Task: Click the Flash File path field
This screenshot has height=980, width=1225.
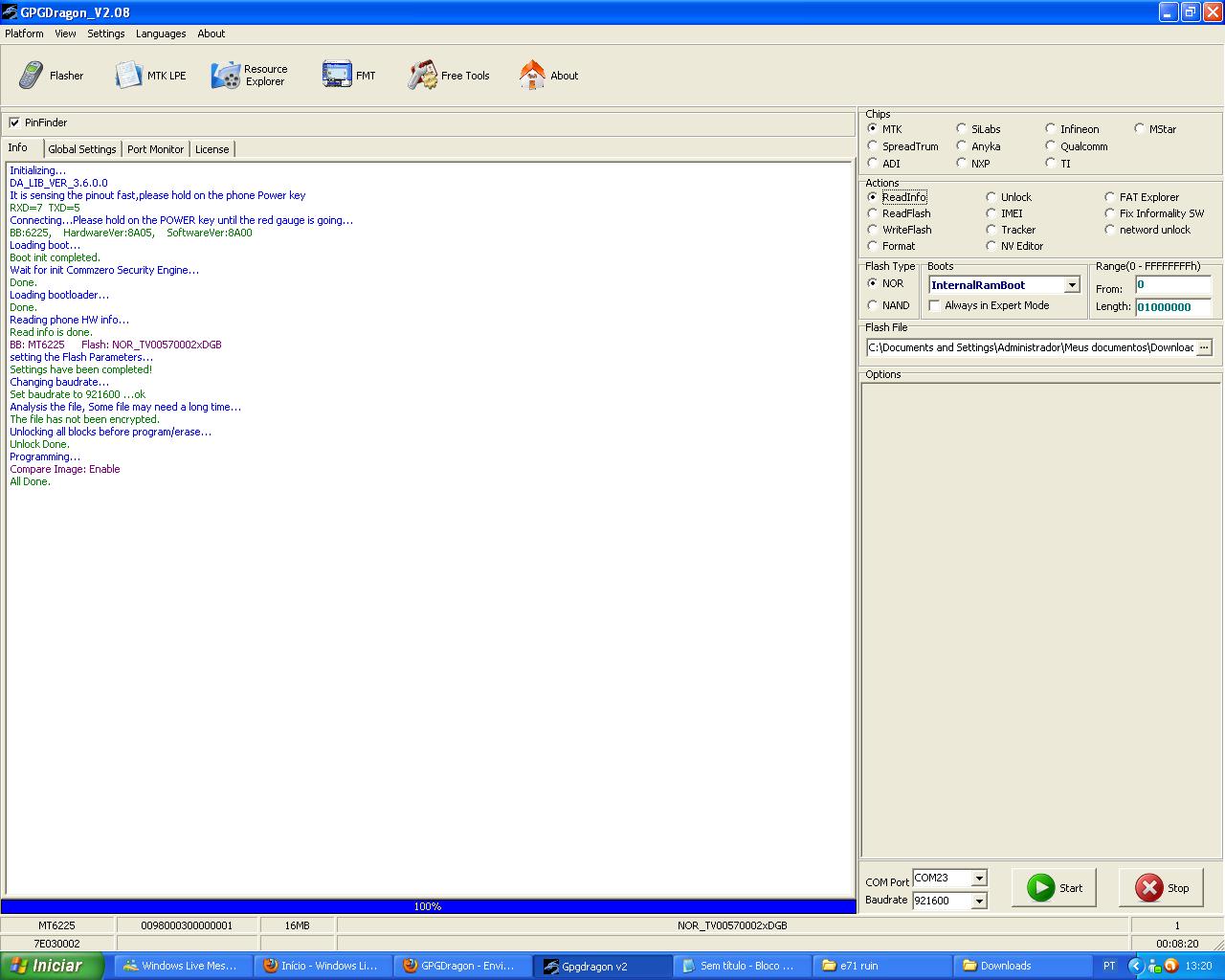Action: 1031,347
